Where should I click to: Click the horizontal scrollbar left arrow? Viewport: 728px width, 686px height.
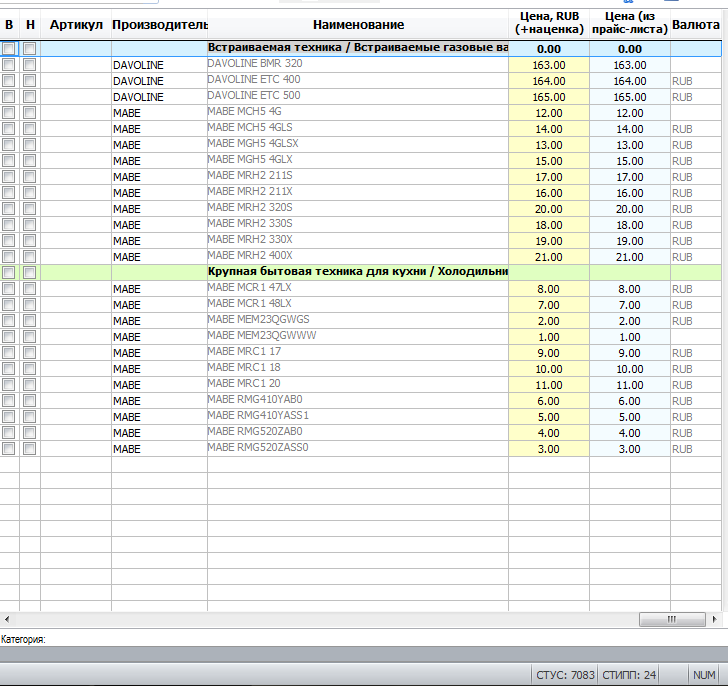click(x=7, y=619)
